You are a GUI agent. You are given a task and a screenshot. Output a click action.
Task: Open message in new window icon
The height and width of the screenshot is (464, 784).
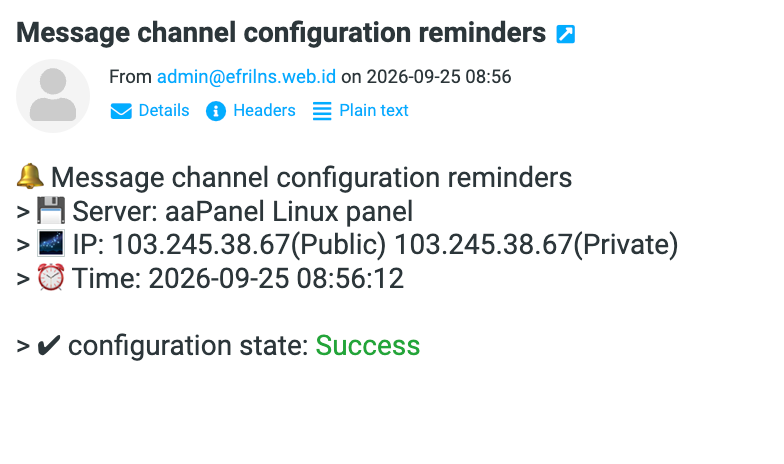[566, 34]
